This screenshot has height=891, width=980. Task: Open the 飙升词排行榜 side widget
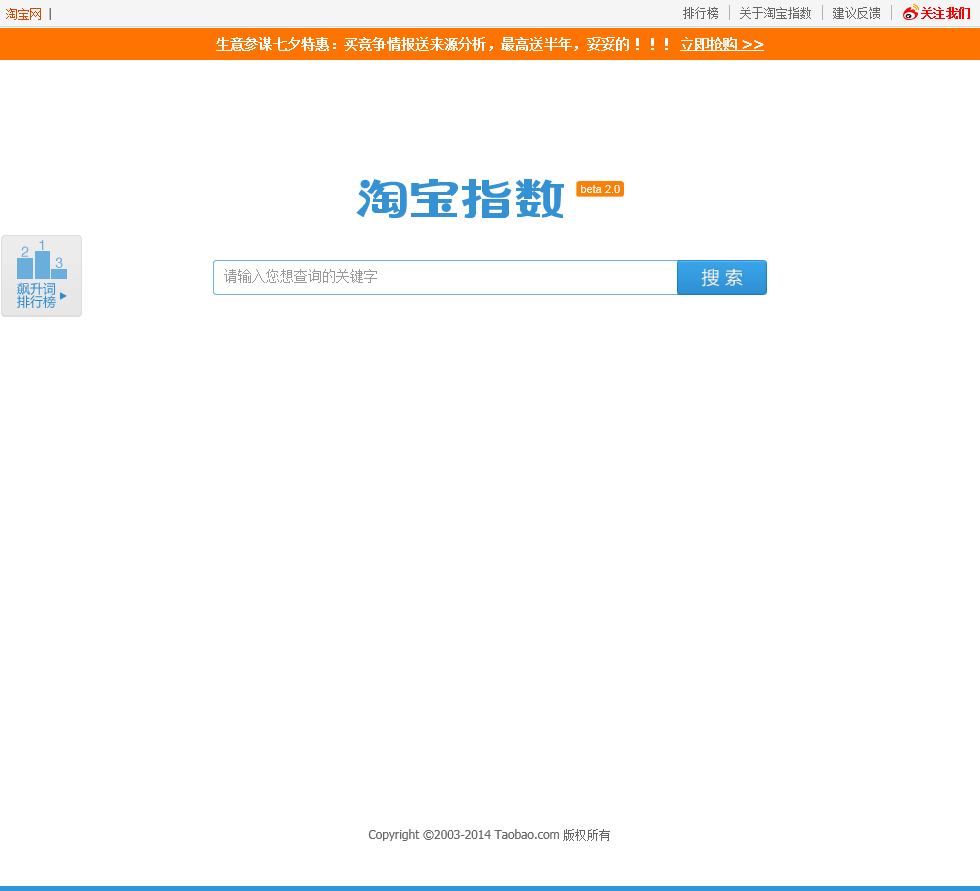41,276
